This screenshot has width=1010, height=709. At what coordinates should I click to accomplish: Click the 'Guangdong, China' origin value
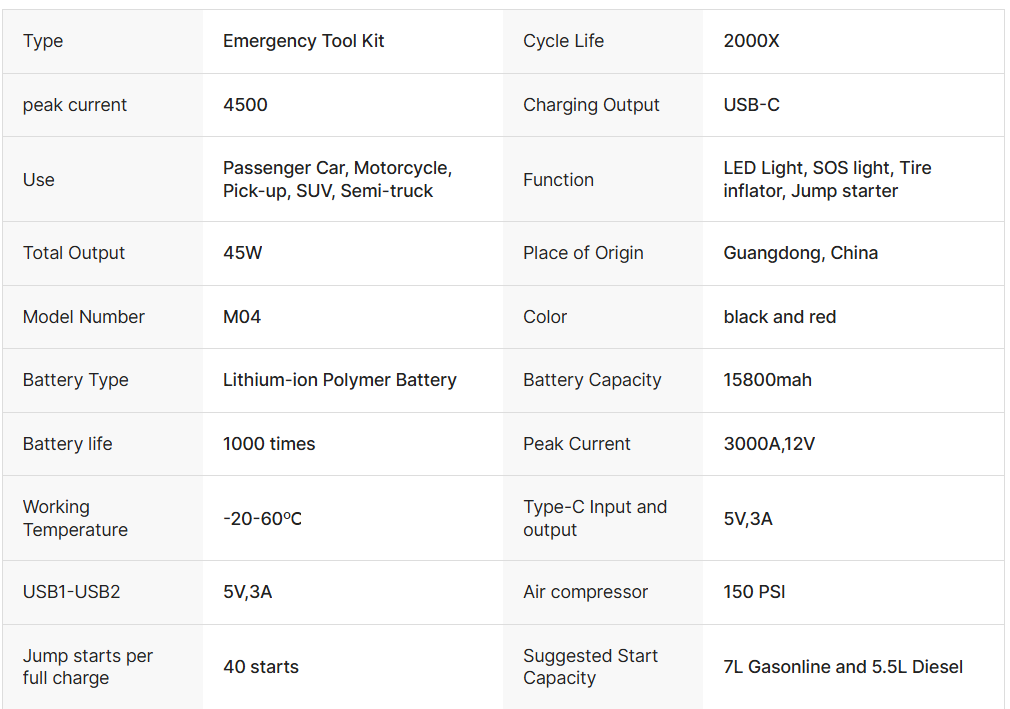[800, 253]
